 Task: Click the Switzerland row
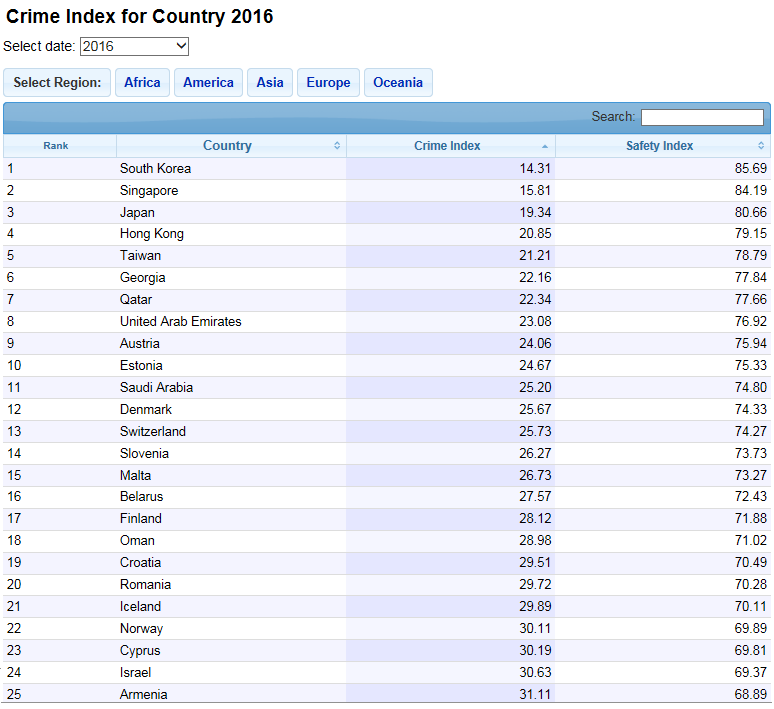[152, 431]
